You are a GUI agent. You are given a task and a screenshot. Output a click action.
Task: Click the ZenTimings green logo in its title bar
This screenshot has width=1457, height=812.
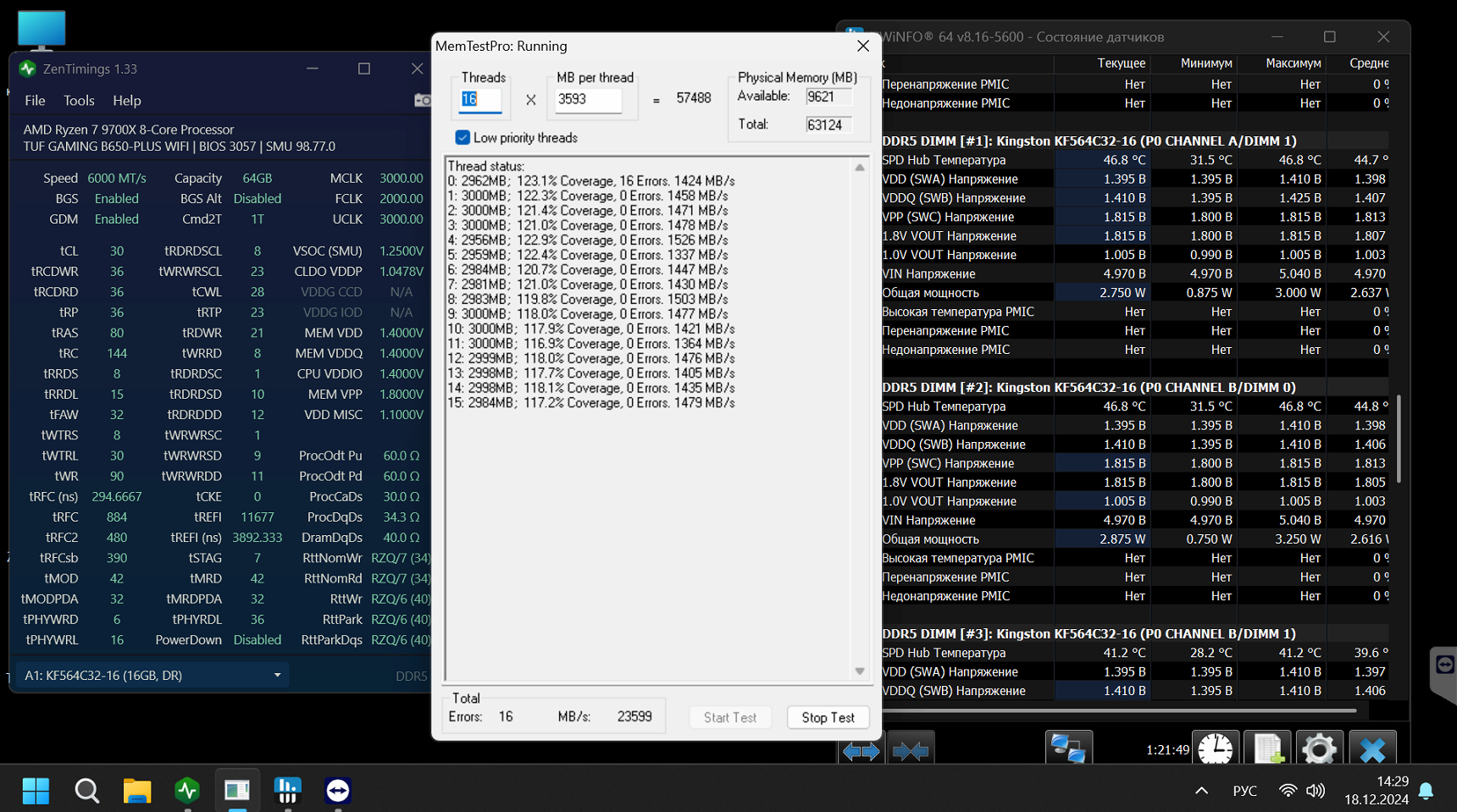pyautogui.click(x=27, y=69)
